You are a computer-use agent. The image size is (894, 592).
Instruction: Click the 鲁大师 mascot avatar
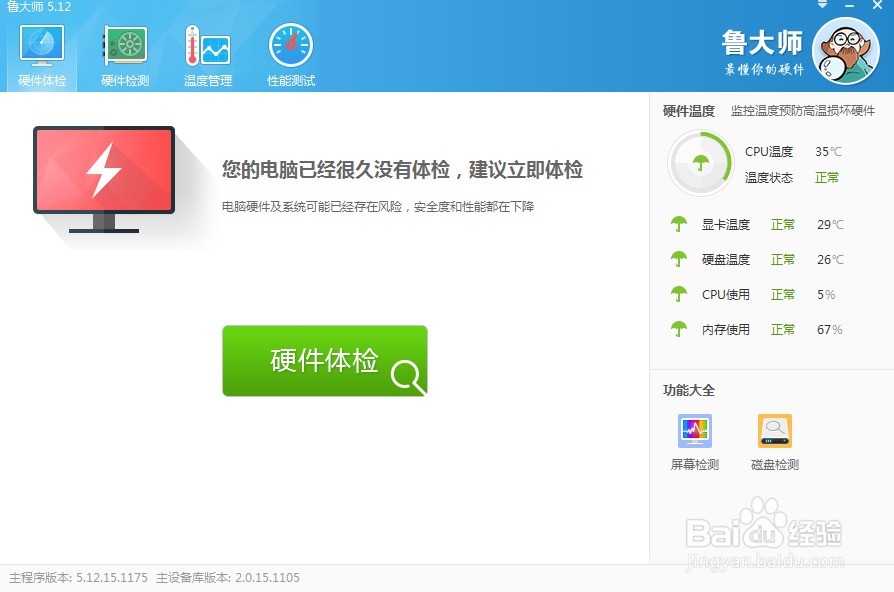(846, 51)
